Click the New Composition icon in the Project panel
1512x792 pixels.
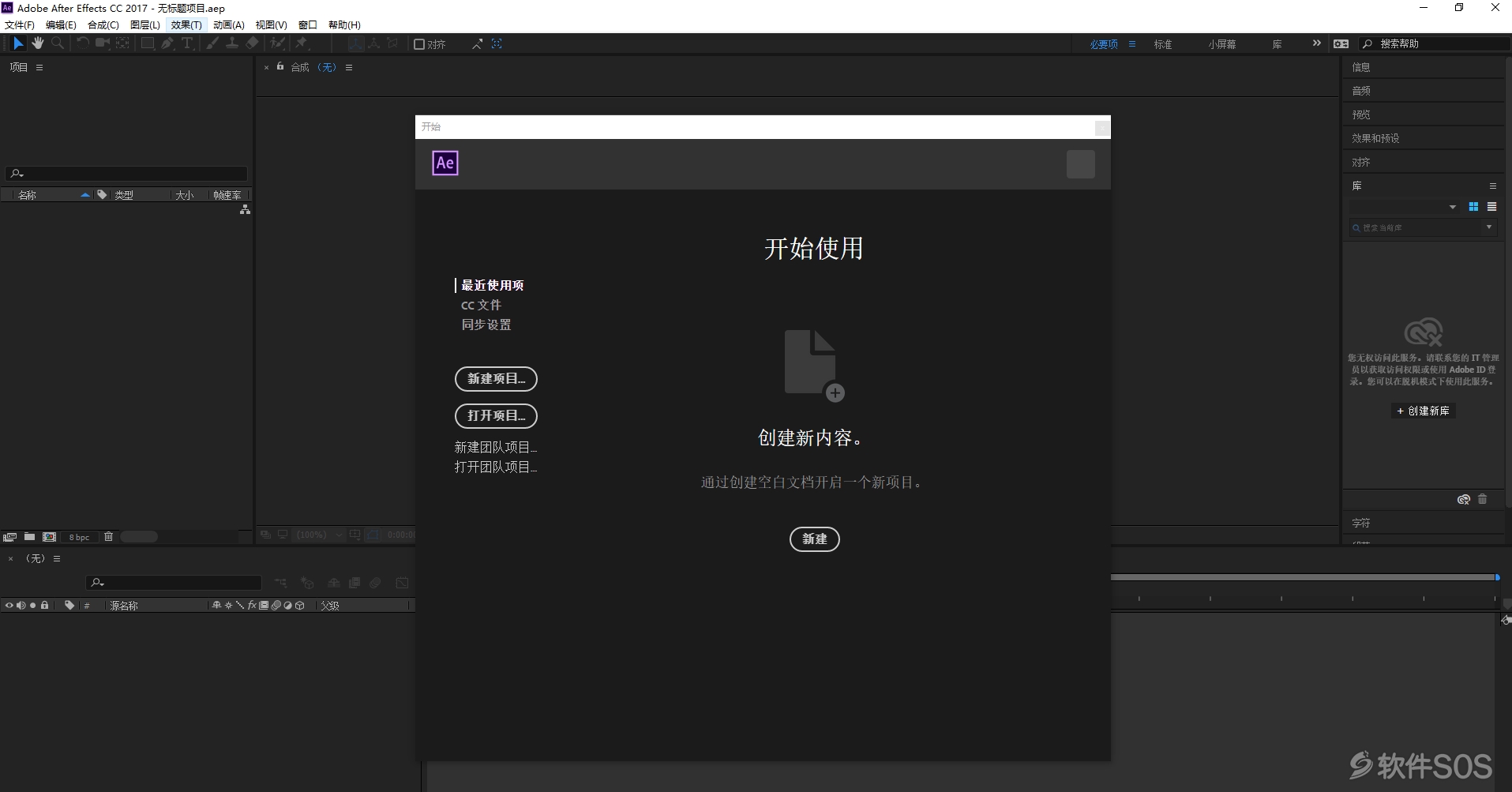click(x=49, y=537)
